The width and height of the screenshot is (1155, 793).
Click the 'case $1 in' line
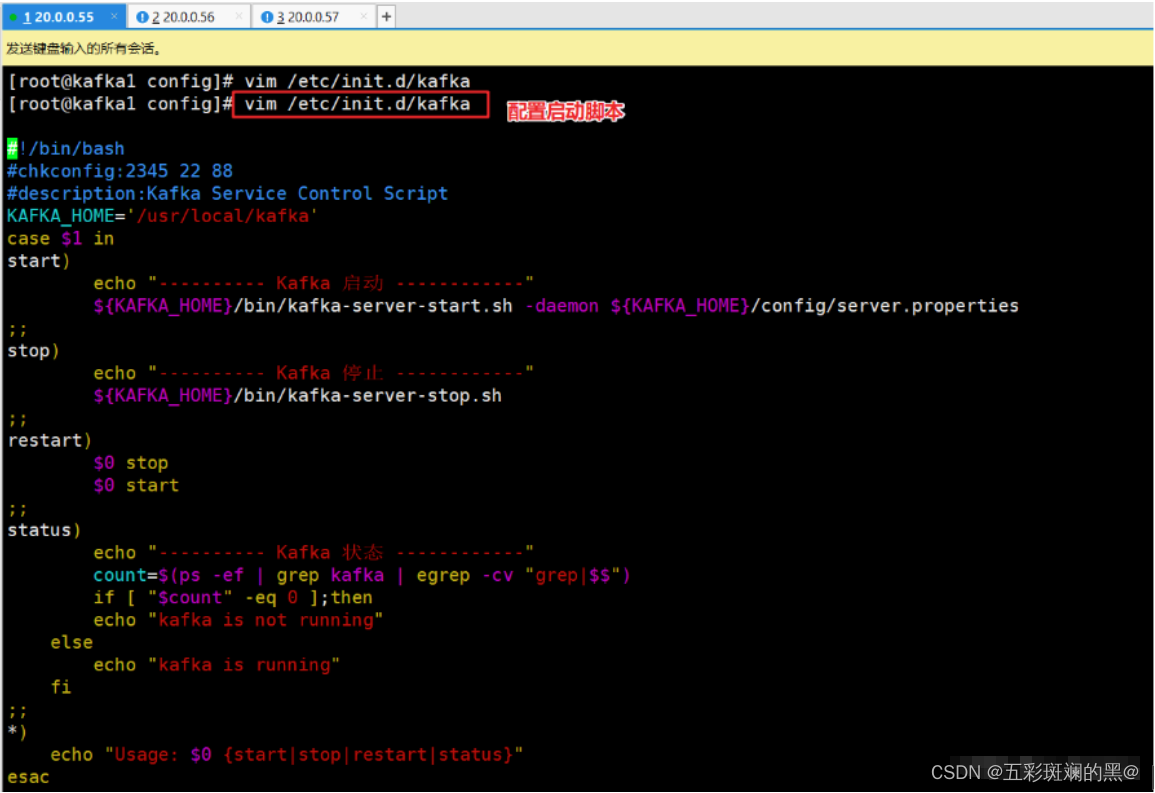tap(60, 239)
